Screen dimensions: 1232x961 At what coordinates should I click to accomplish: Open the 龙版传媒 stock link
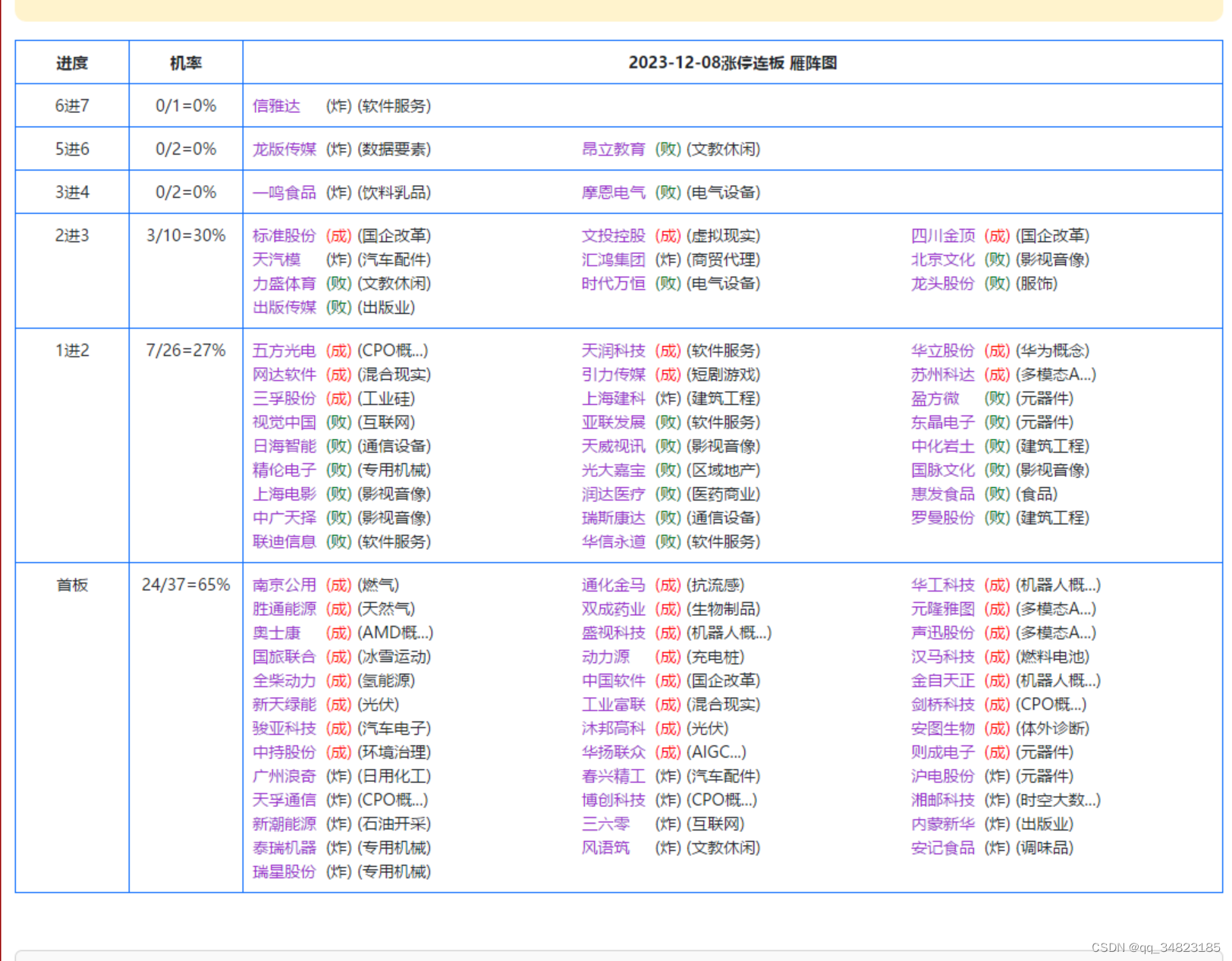284,149
